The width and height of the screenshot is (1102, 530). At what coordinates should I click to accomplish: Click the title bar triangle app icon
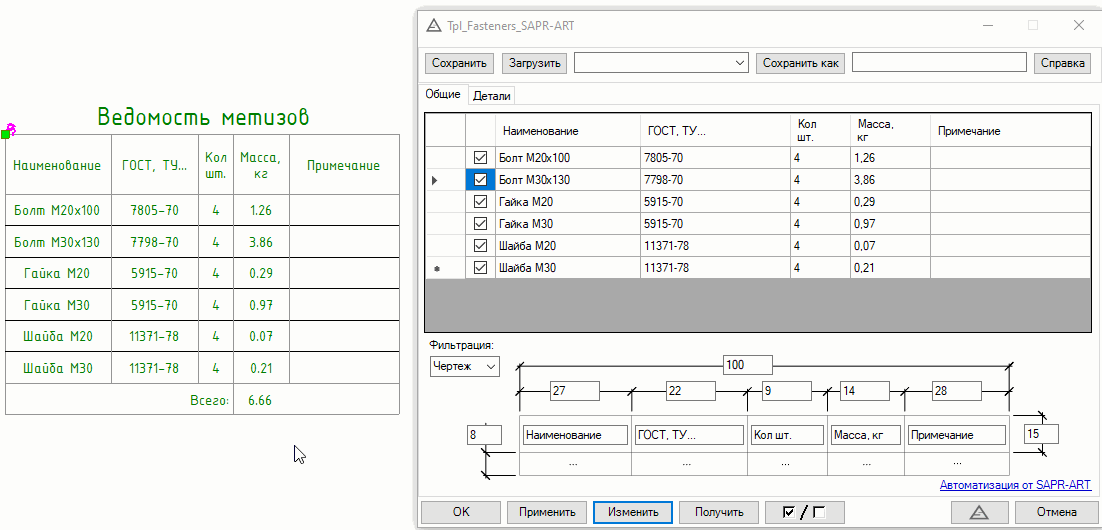coord(434,25)
